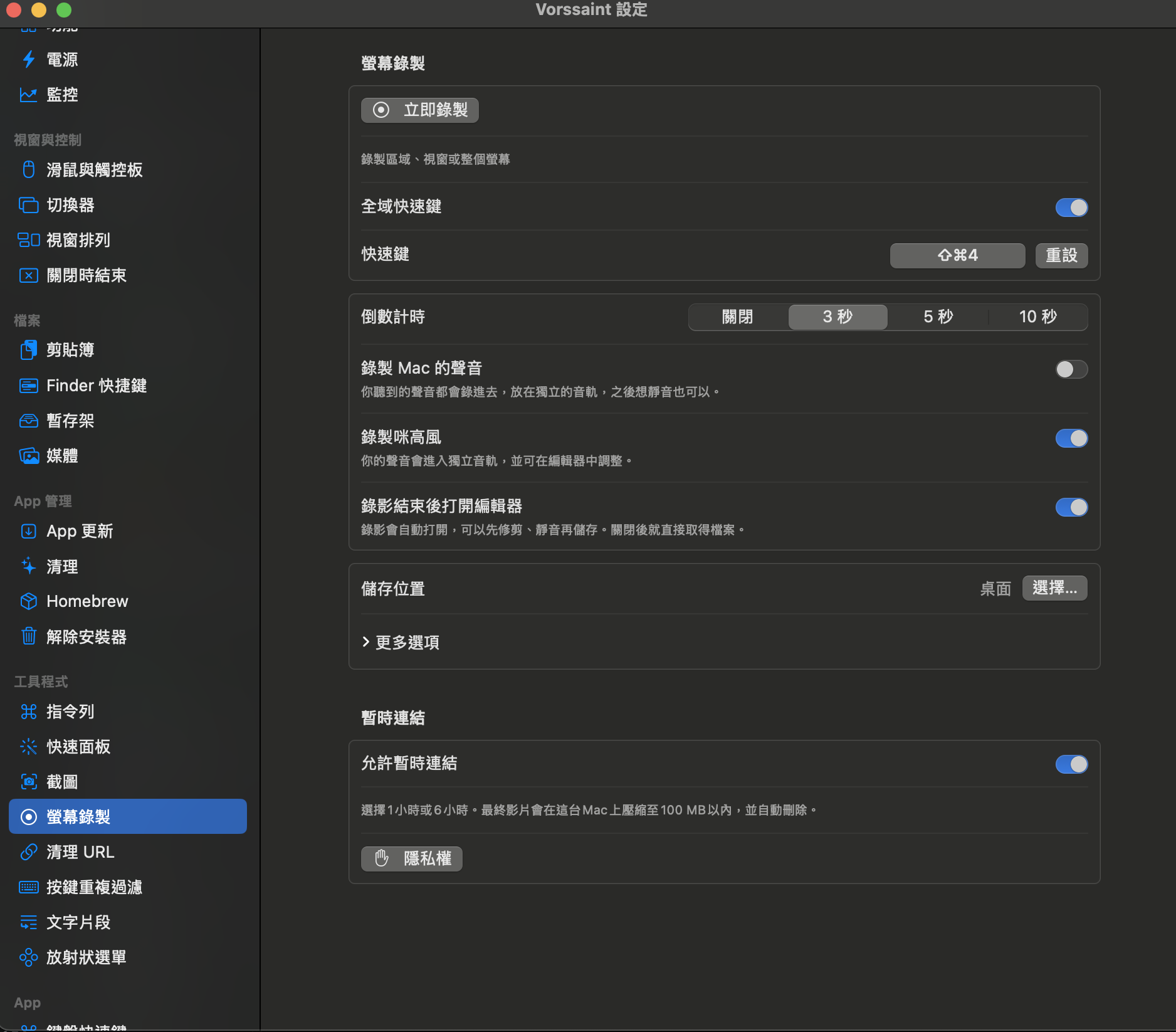
Task: Click the Homebrew box icon
Action: pyautogui.click(x=29, y=601)
